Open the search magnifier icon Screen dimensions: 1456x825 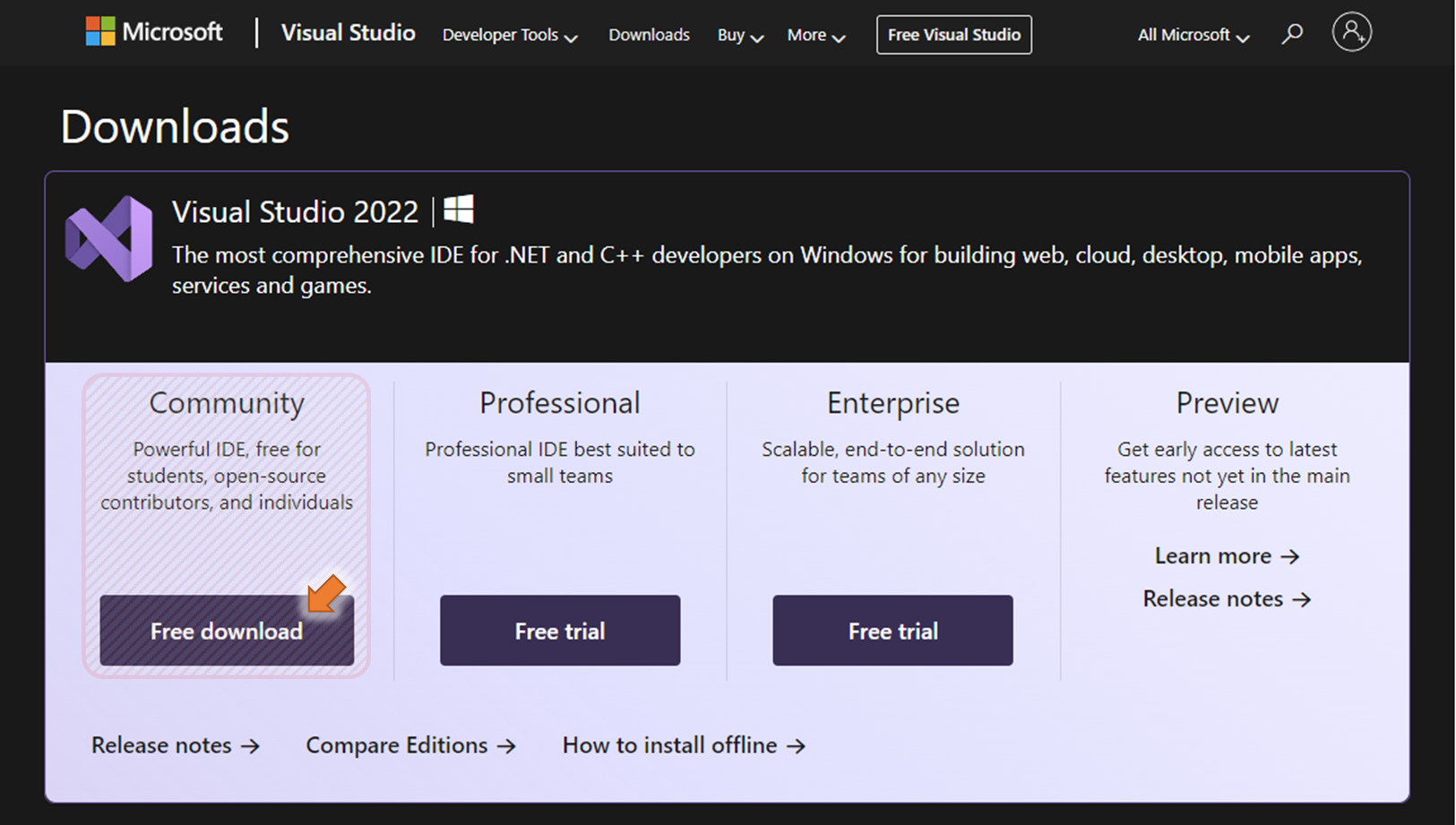pos(1291,34)
